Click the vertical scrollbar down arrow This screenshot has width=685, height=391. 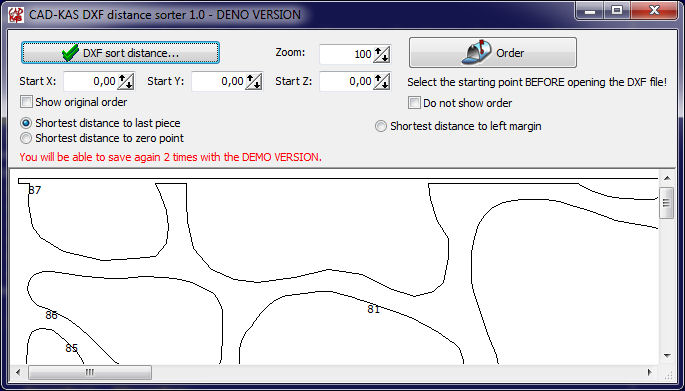pyautogui.click(x=667, y=356)
